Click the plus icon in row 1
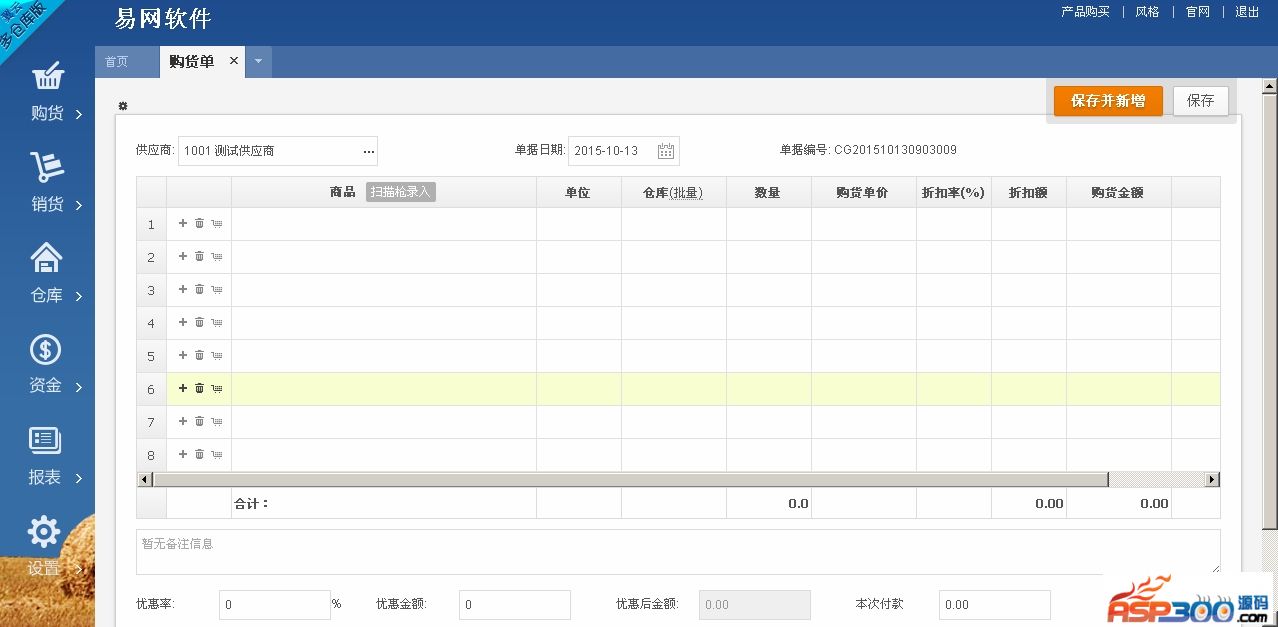 pos(183,224)
